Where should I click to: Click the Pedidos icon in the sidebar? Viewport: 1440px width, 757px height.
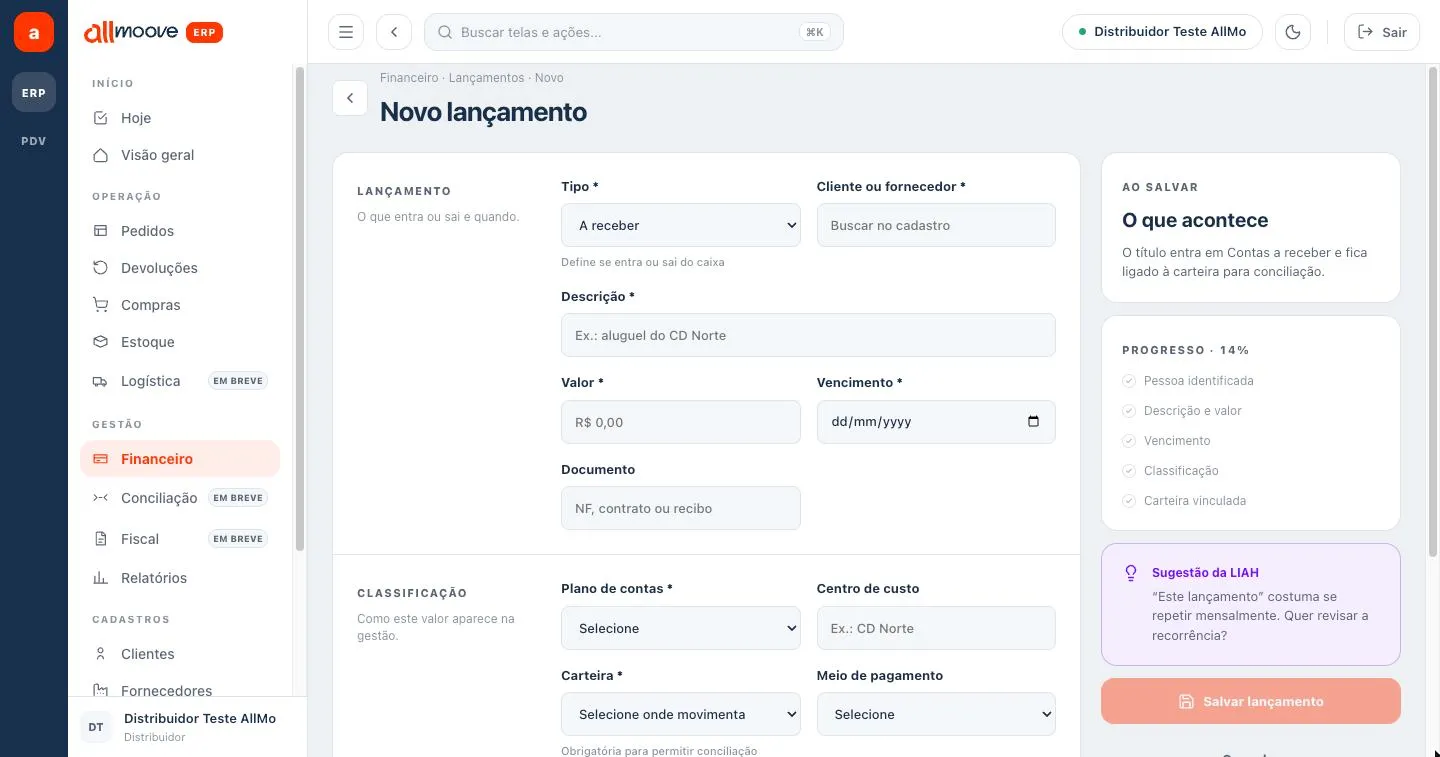(x=100, y=231)
